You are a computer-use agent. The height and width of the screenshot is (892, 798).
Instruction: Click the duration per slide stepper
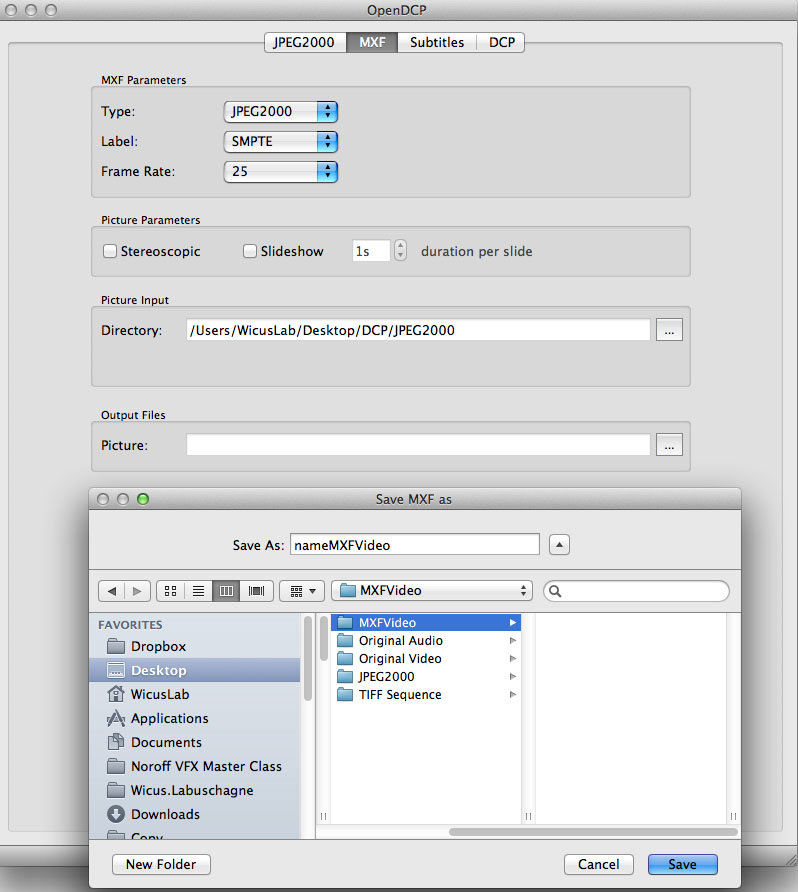[400, 250]
